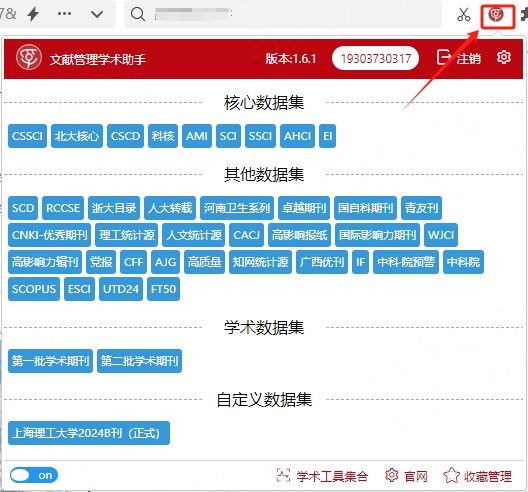528x492 pixels.
Task: Expand the chevron dropdown in browser toolbar
Action: tap(97, 14)
